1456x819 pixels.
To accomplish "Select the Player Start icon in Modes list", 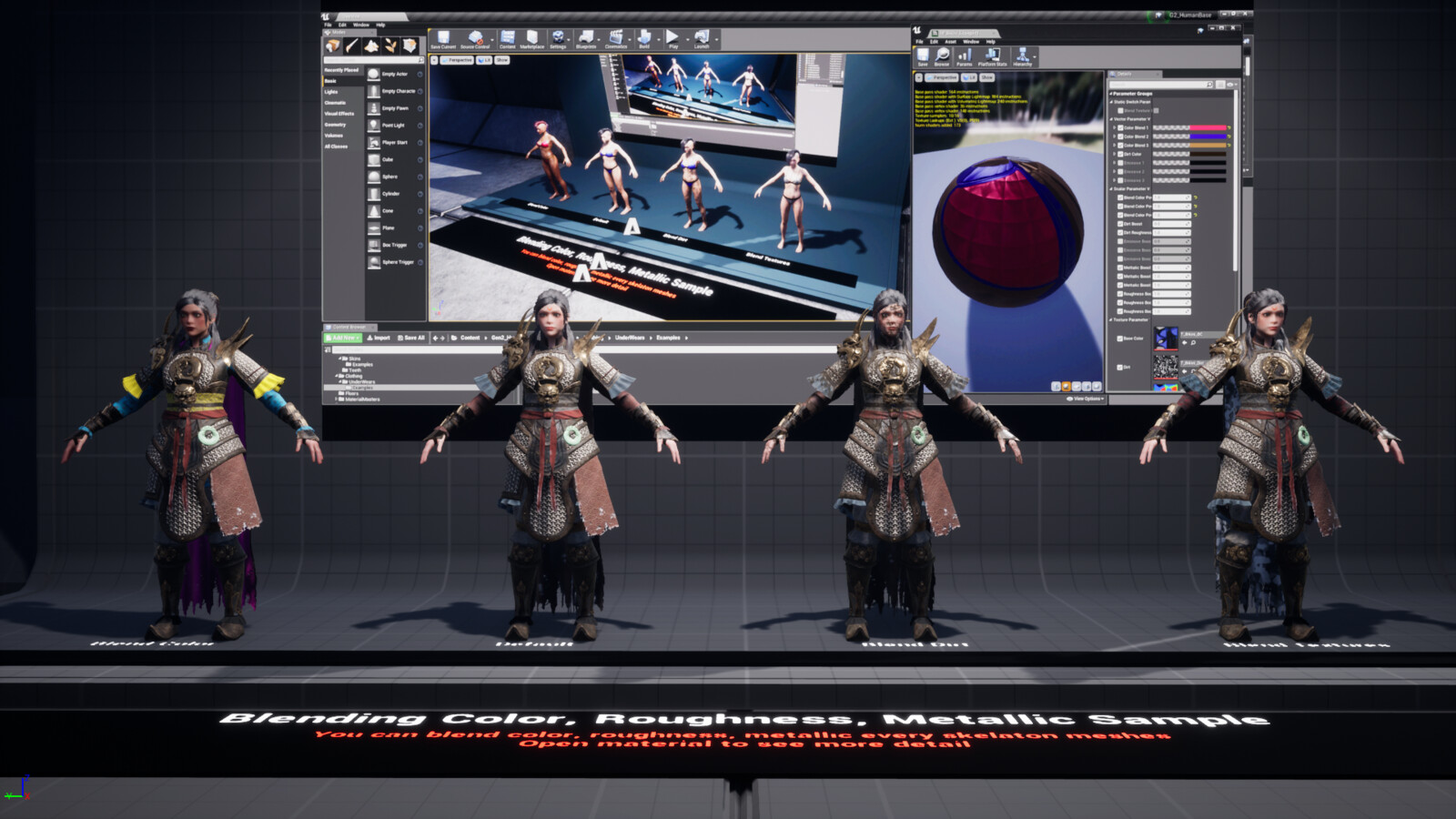I will (374, 143).
